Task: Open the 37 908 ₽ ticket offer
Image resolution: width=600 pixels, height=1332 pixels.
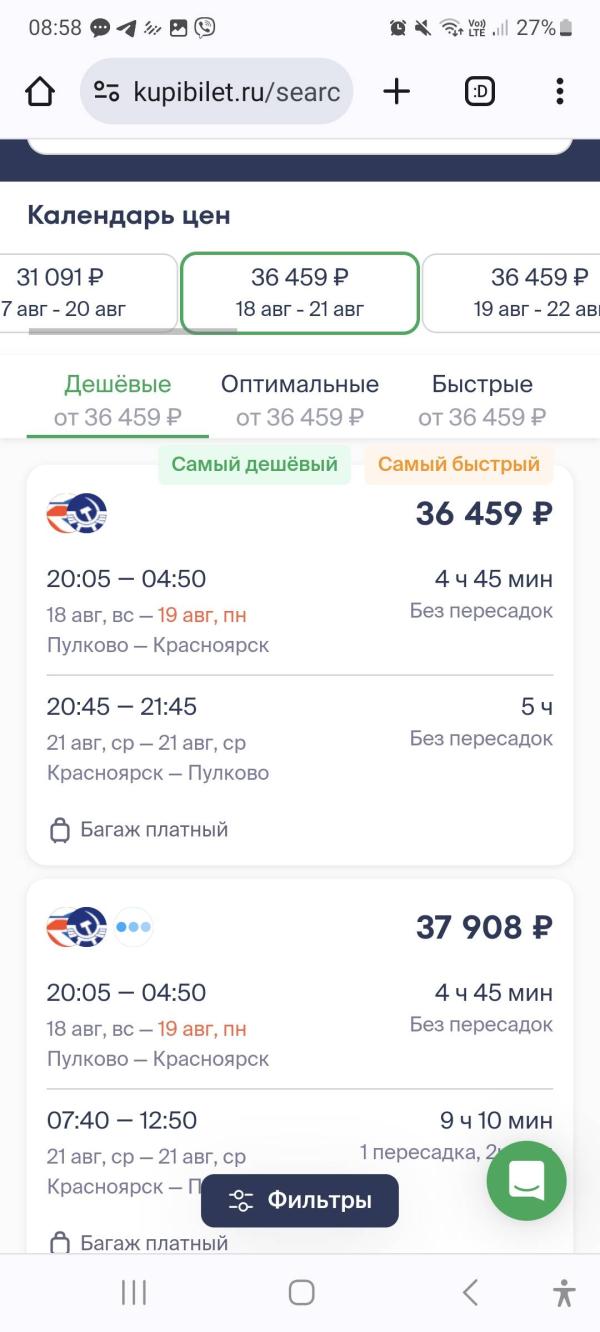Action: click(x=484, y=928)
